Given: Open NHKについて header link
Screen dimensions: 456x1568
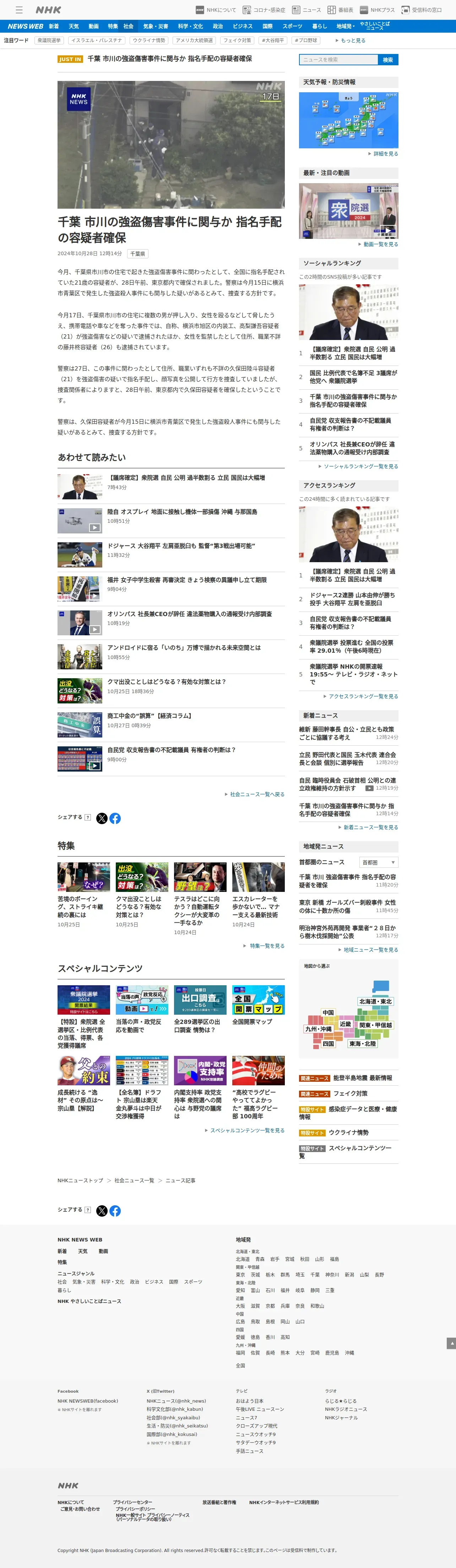Looking at the screenshot, I should click(216, 10).
